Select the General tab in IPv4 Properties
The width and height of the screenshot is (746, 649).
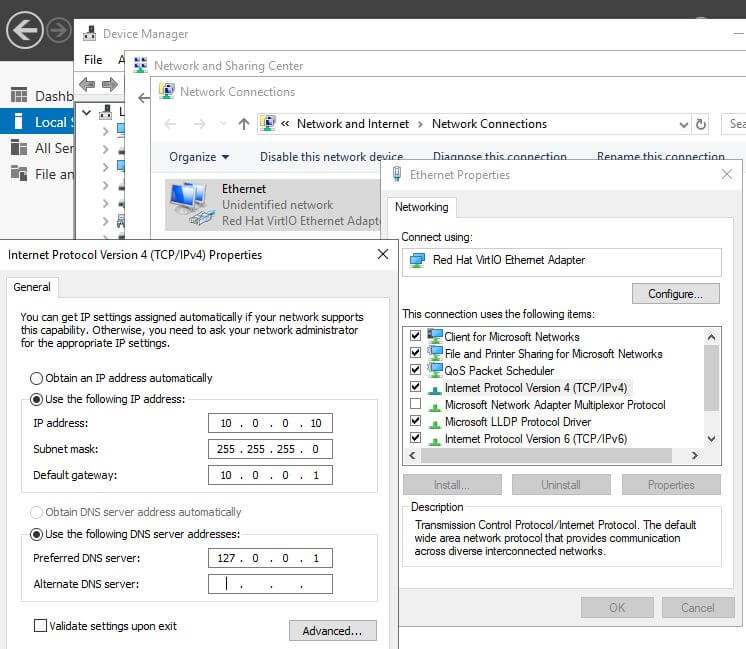[x=32, y=287]
